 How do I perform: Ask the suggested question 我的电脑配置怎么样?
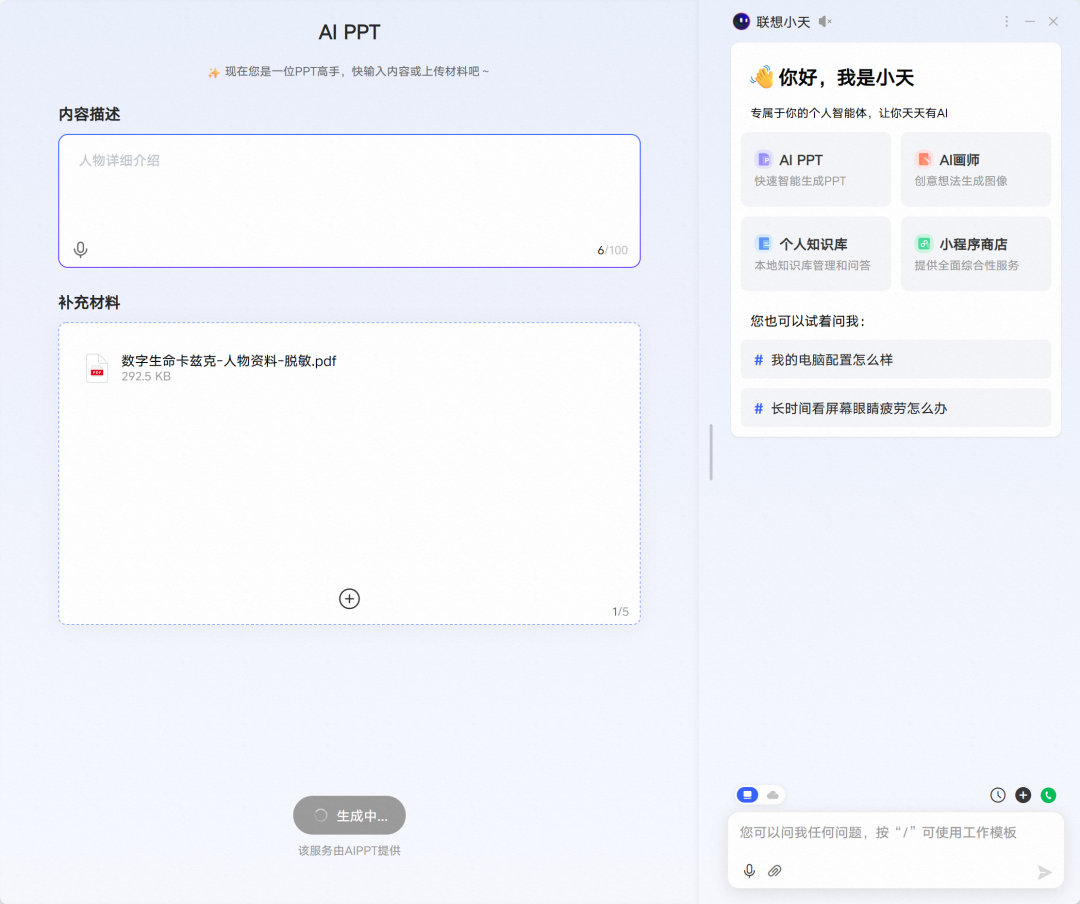(895, 359)
